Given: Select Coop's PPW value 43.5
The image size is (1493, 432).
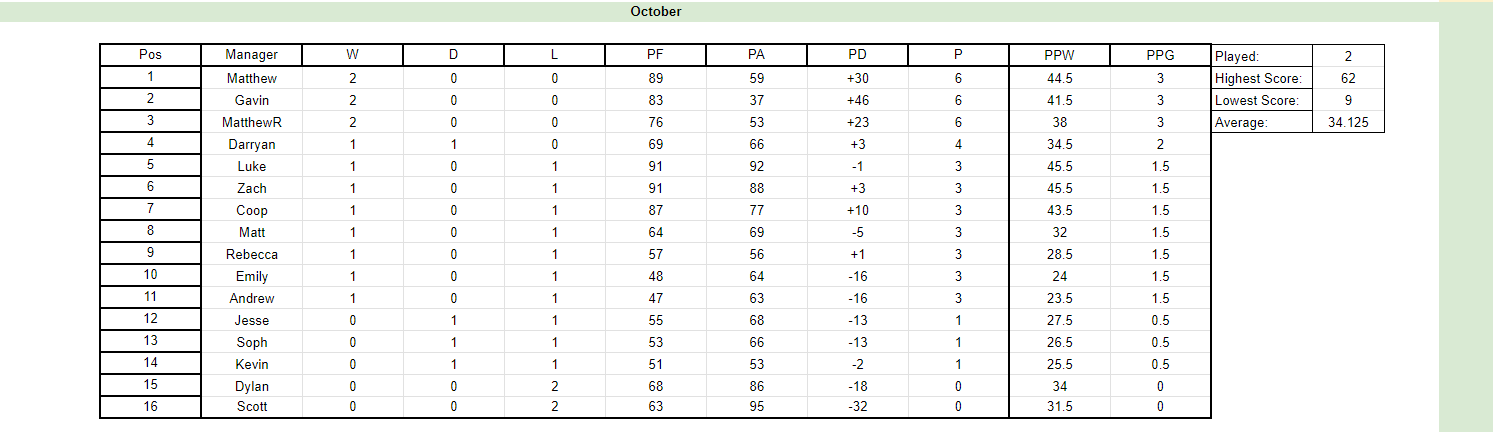Looking at the screenshot, I should [x=1059, y=210].
